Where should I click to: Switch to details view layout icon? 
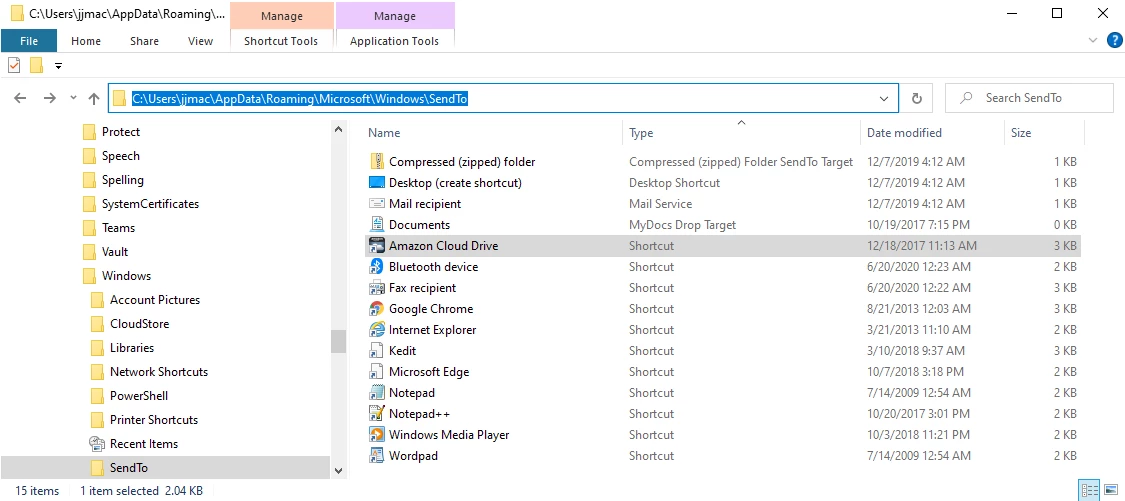point(1090,491)
